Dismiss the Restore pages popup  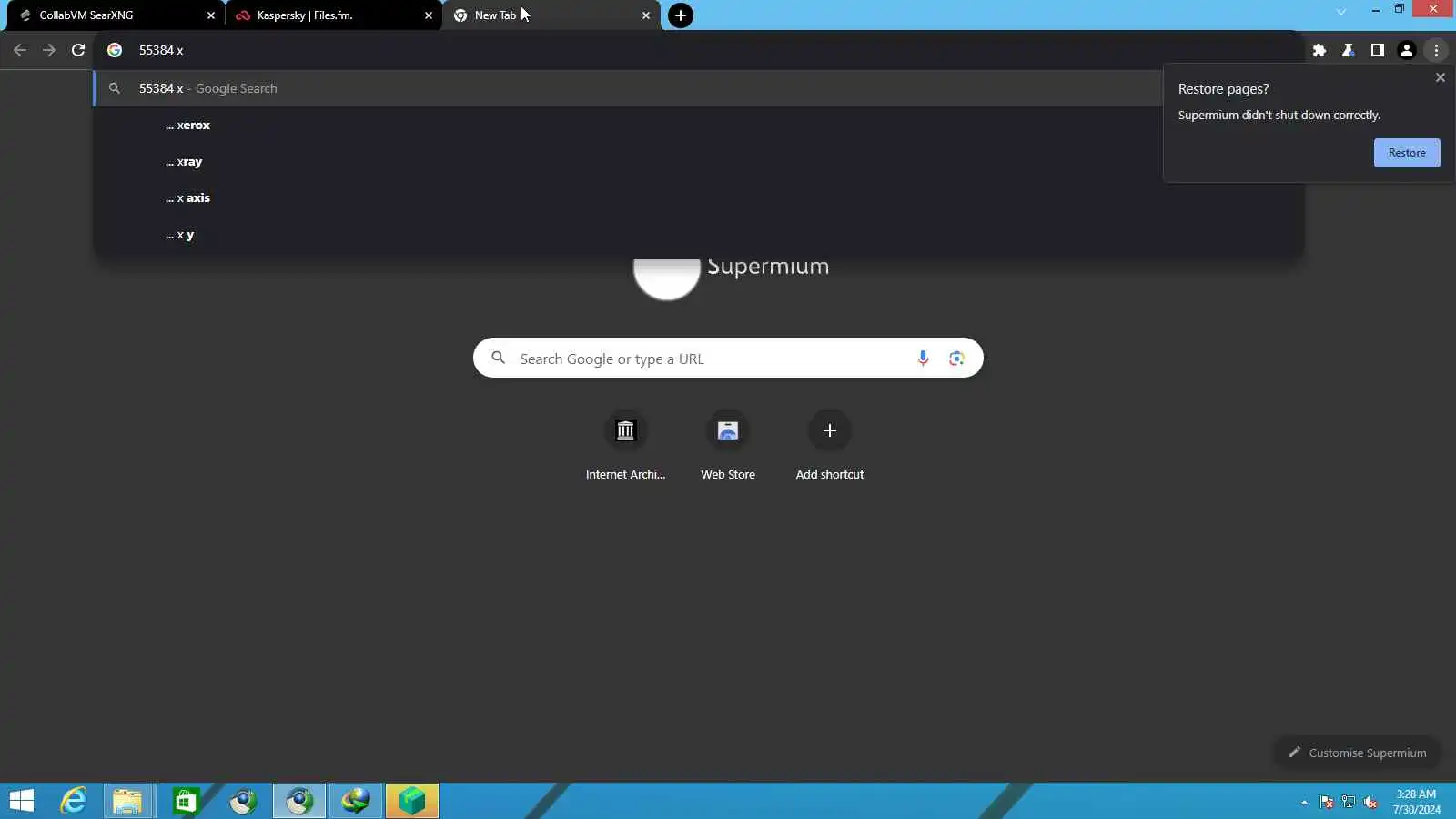(1440, 77)
